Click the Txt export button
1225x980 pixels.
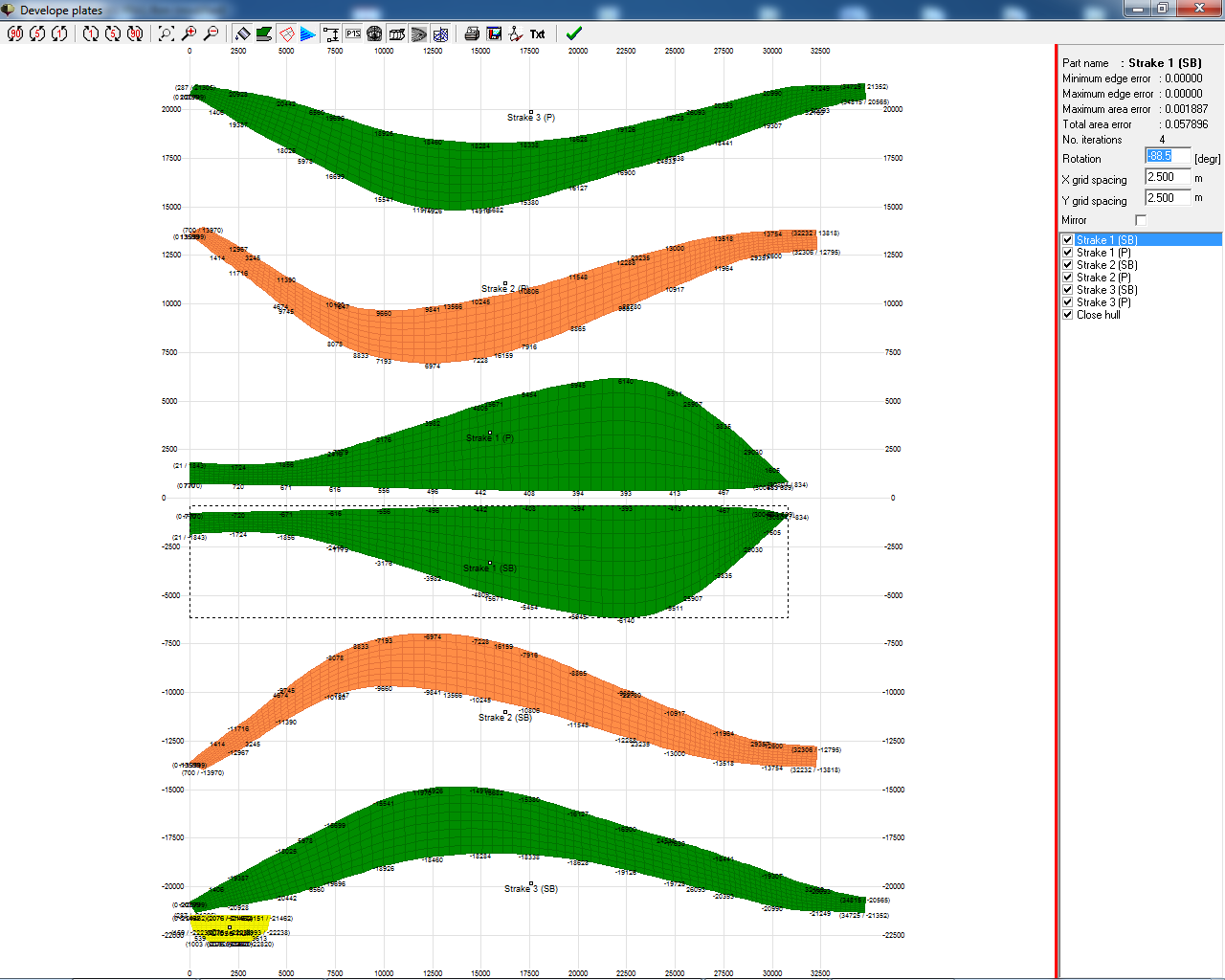[x=537, y=33]
